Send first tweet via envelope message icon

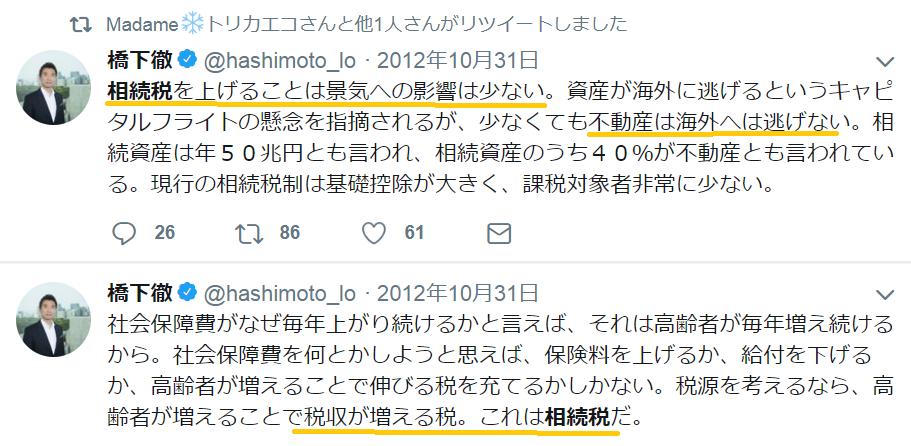click(498, 233)
